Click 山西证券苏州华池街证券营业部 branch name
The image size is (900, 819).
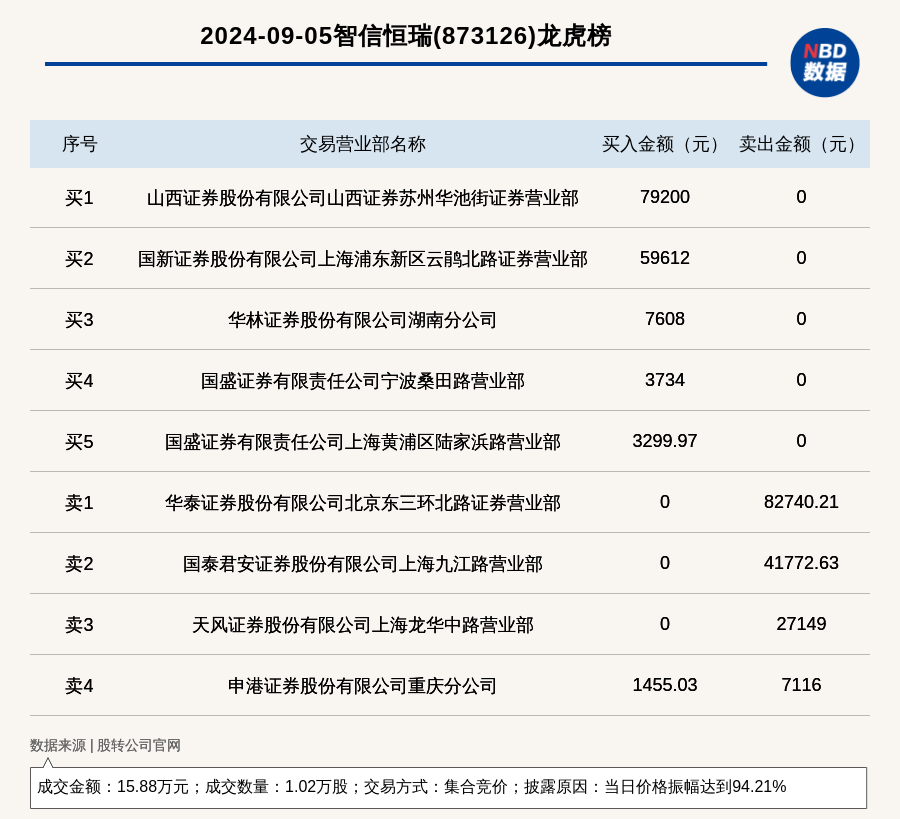tap(363, 198)
